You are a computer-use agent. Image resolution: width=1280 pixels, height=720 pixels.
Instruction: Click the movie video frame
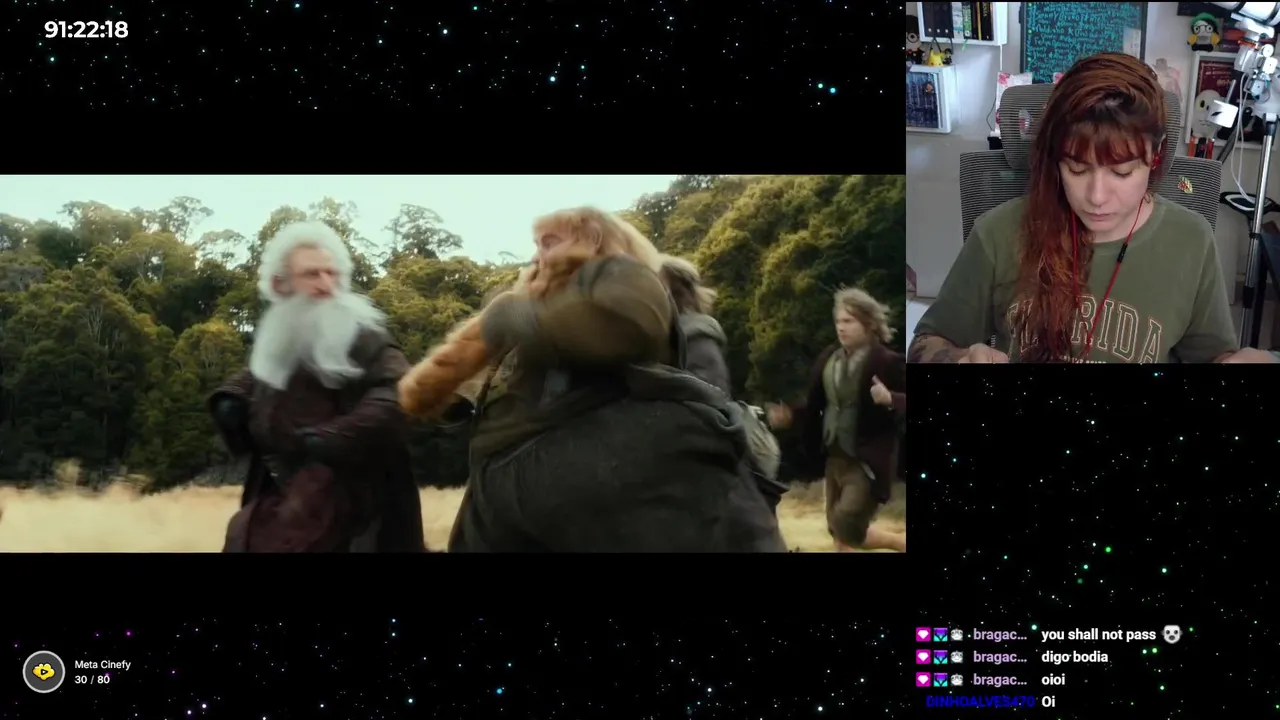click(x=452, y=364)
